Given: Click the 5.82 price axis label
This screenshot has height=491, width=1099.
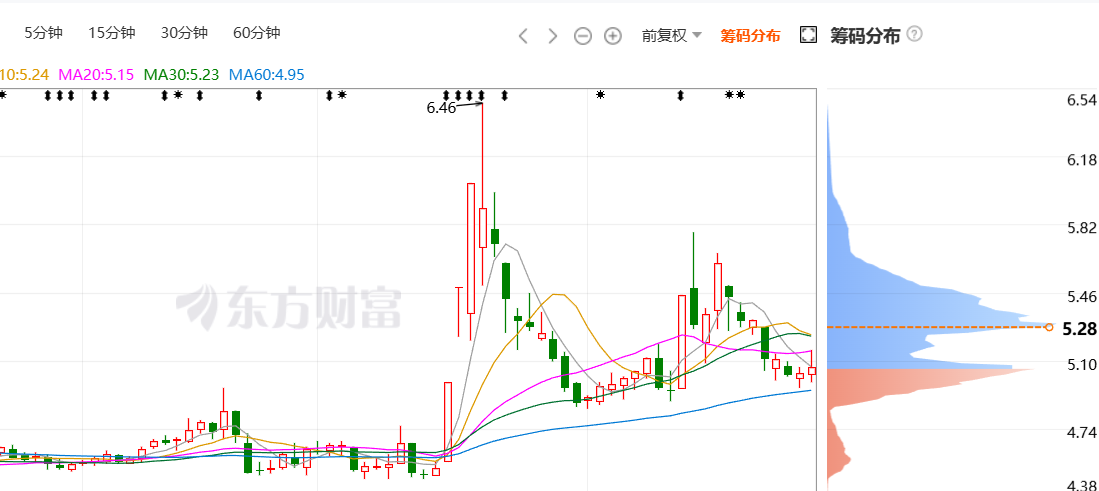Looking at the screenshot, I should click(x=1081, y=228).
